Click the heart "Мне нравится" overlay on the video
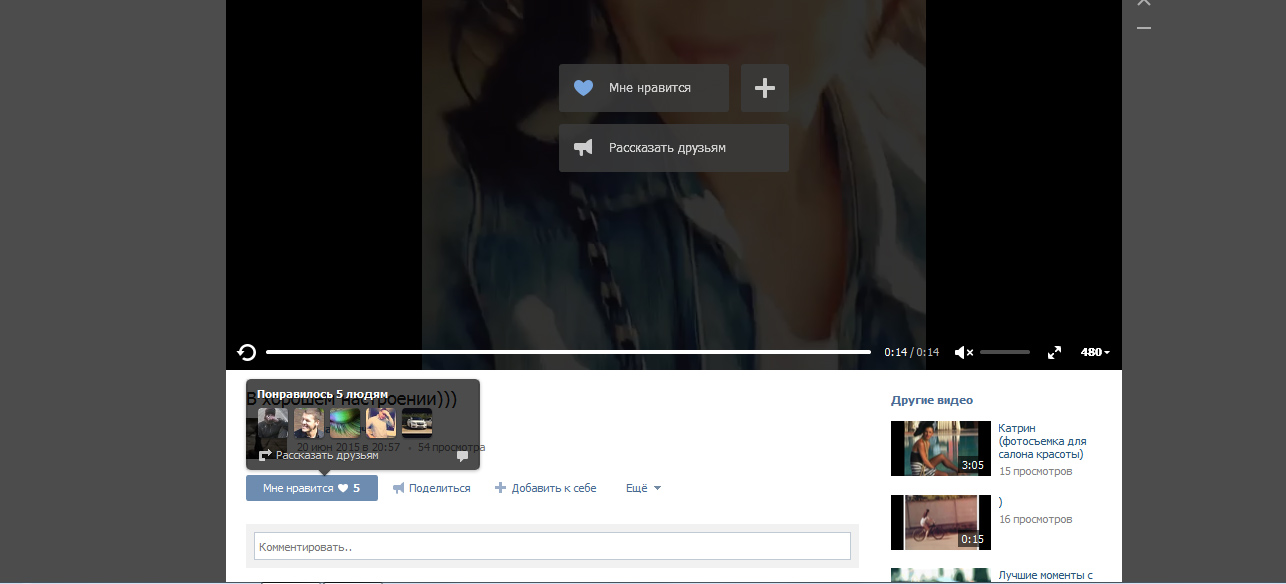 pyautogui.click(x=644, y=88)
